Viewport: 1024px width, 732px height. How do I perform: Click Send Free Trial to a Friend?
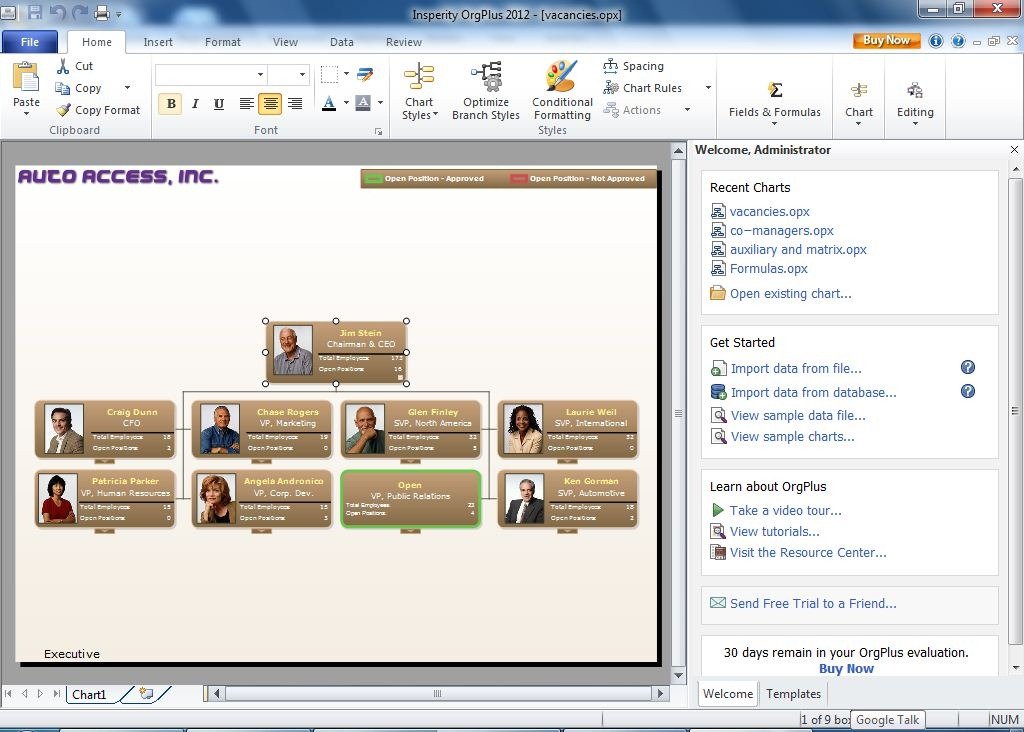tap(813, 603)
